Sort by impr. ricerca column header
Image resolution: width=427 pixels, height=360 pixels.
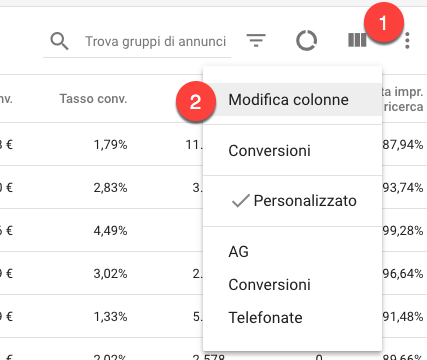pos(402,99)
